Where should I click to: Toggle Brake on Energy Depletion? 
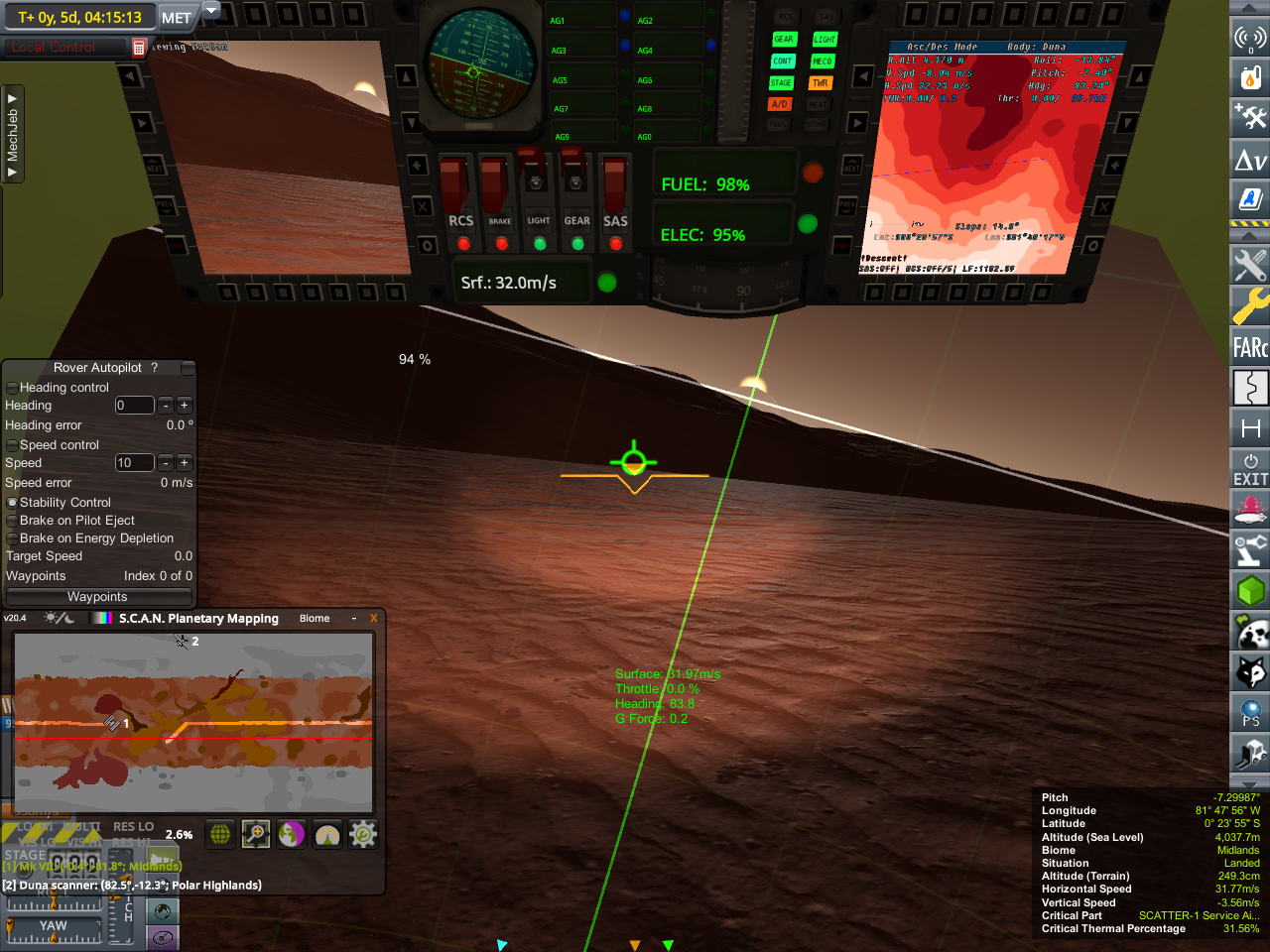coord(12,538)
